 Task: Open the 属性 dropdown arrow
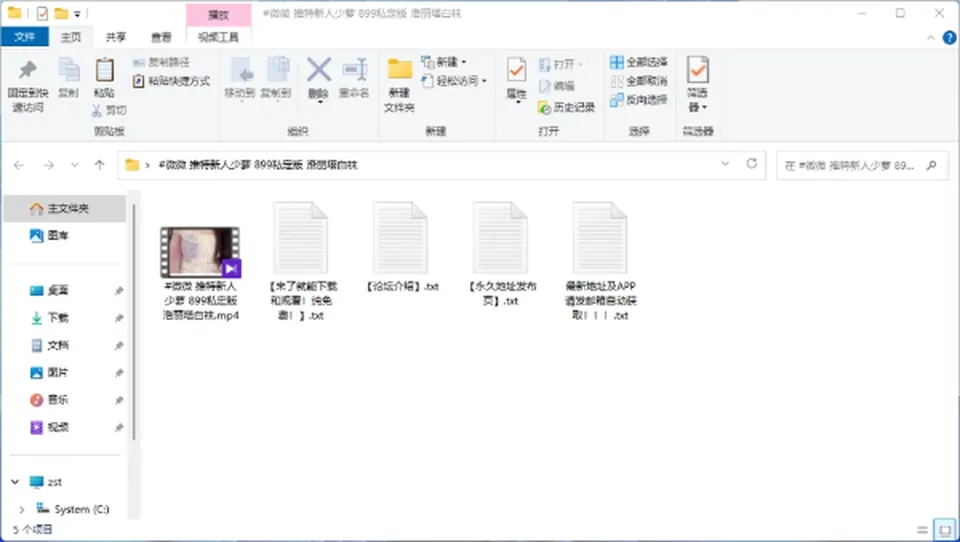pyautogui.click(x=517, y=102)
